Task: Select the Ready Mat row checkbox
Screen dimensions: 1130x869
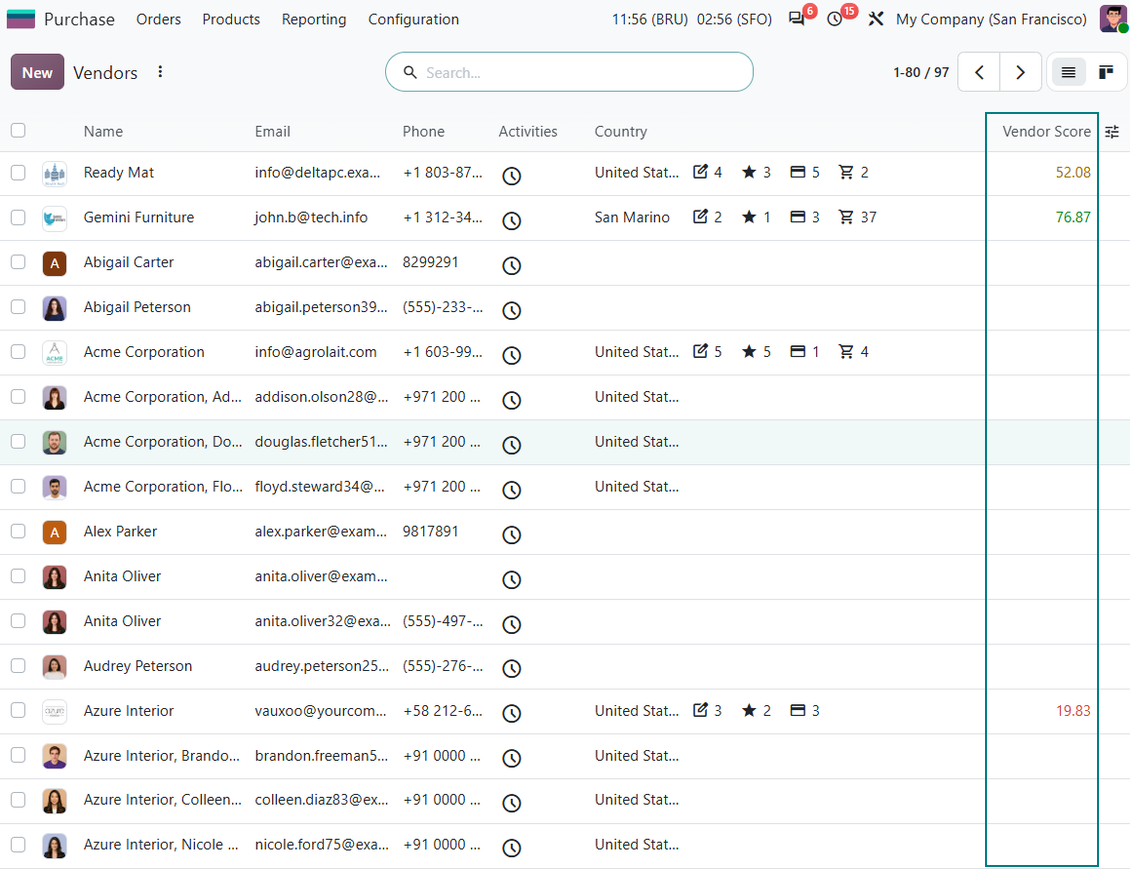Action: pyautogui.click(x=18, y=173)
